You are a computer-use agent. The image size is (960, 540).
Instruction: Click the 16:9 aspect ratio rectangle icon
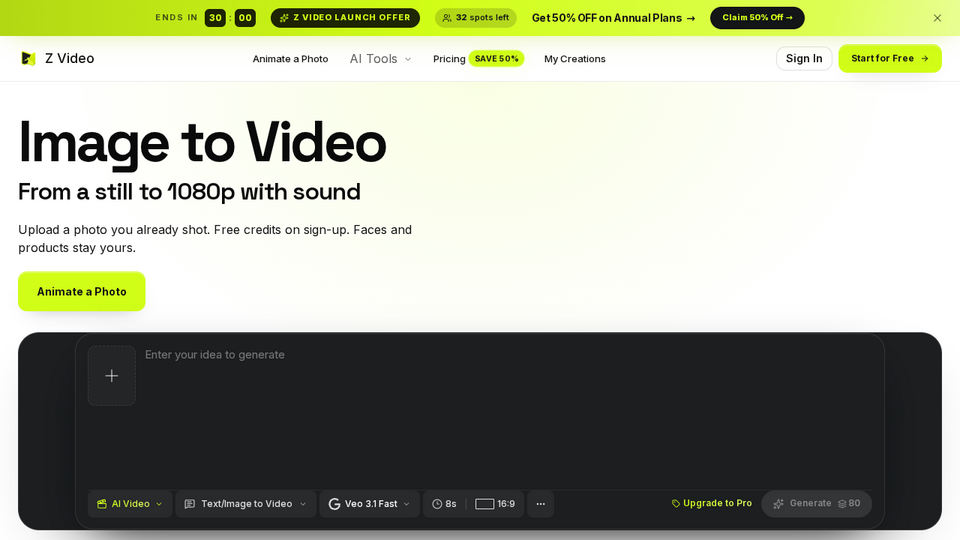point(484,504)
